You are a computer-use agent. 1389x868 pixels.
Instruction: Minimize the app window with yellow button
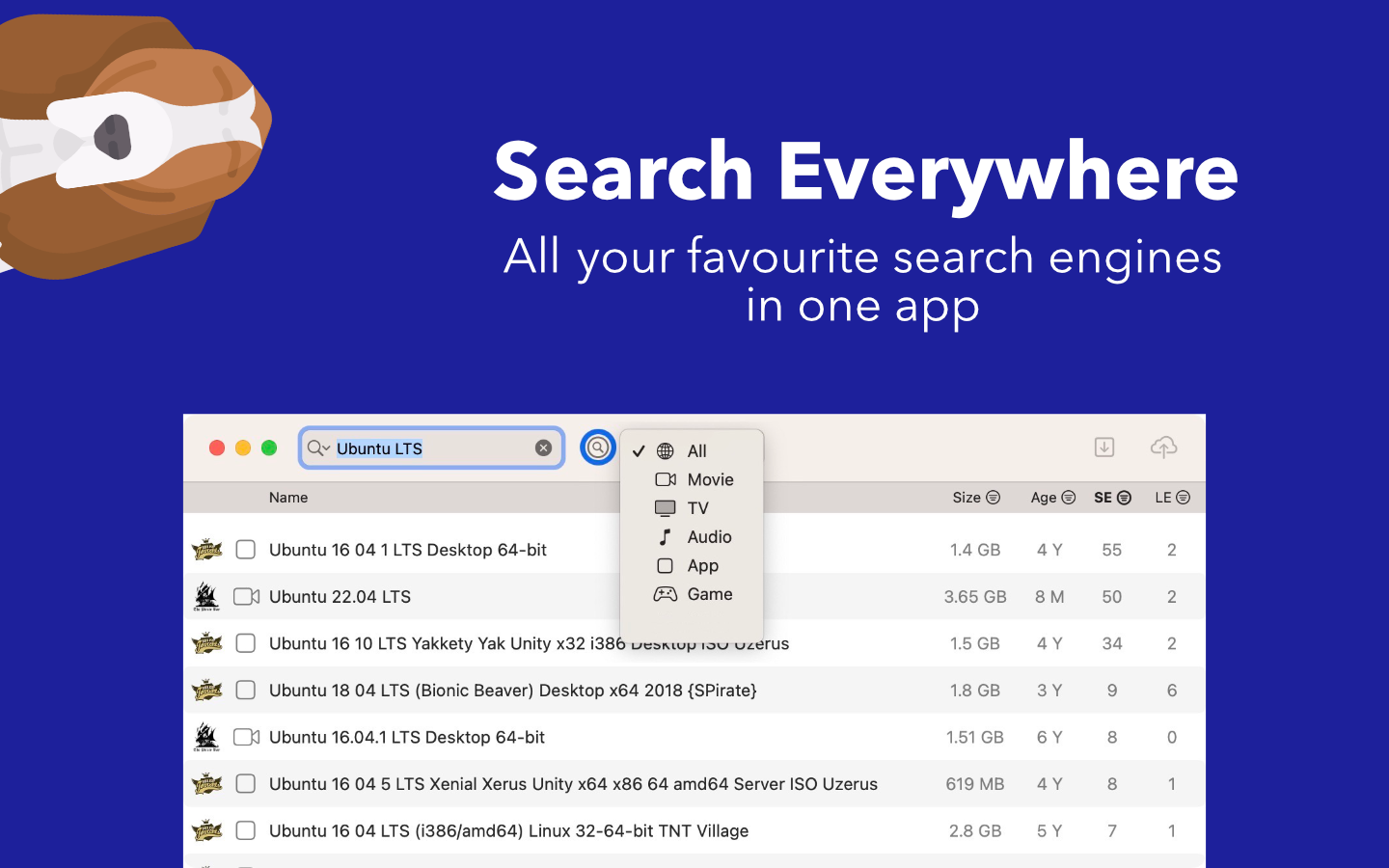click(243, 448)
